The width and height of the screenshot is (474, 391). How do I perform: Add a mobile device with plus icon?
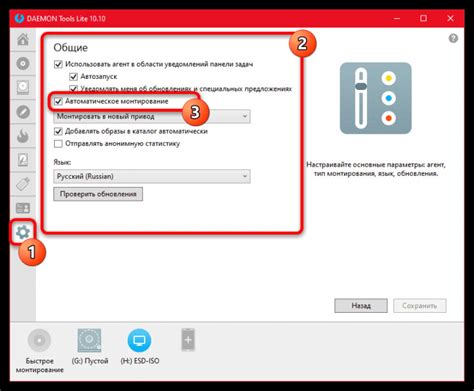coord(188,340)
